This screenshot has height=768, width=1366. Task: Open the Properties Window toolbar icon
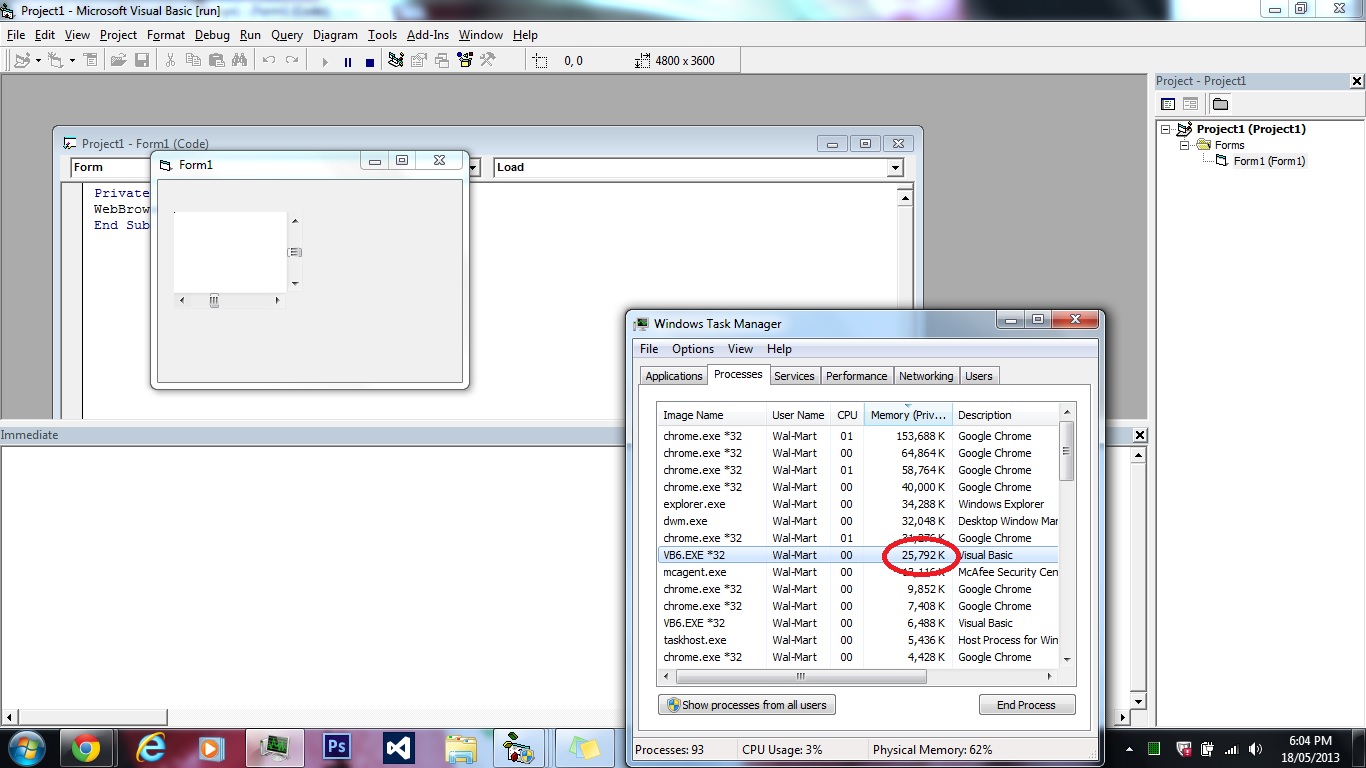pyautogui.click(x=419, y=61)
